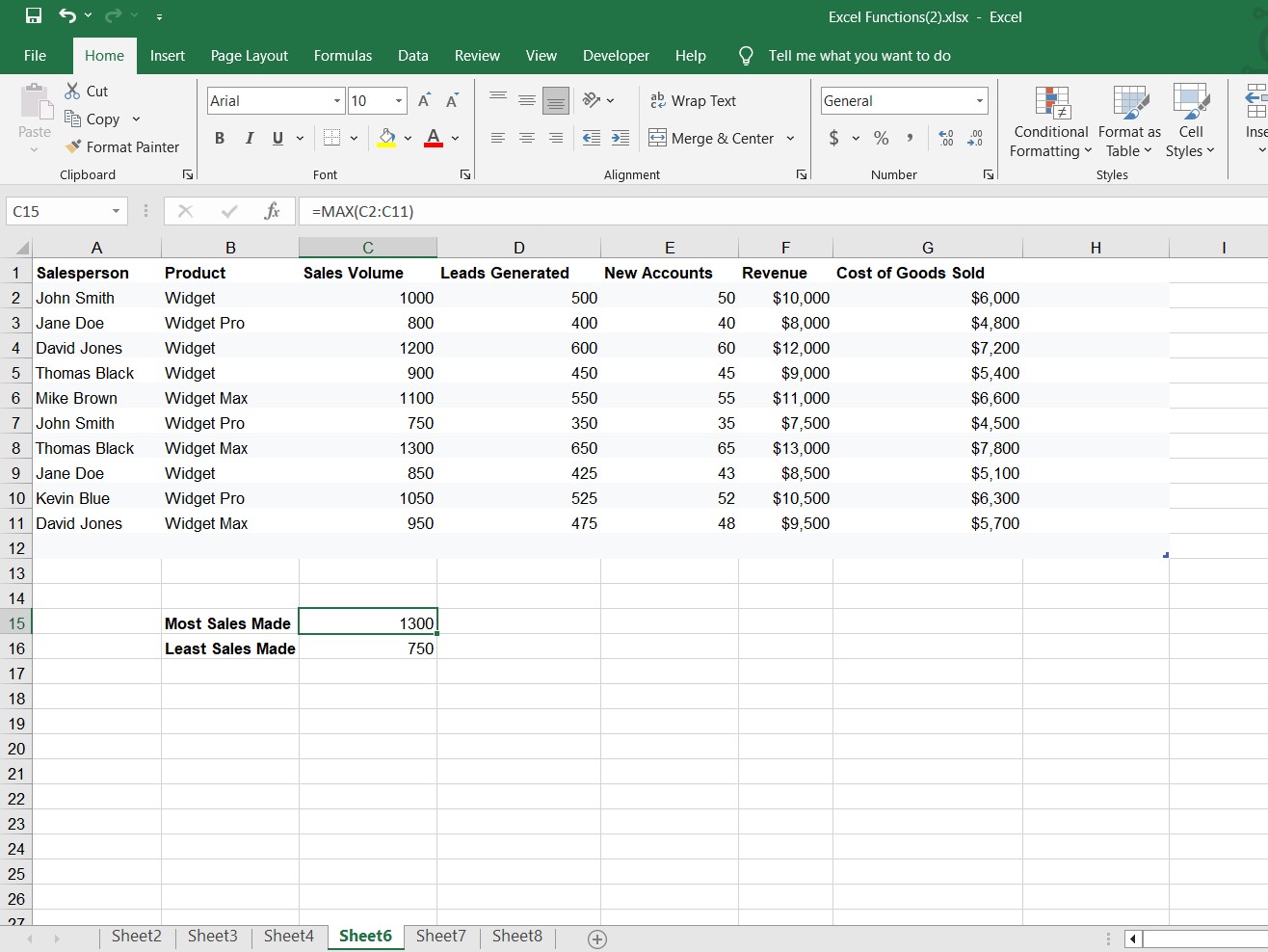Switch to the Formulas ribbon tab
This screenshot has width=1268, height=952.
(x=343, y=55)
